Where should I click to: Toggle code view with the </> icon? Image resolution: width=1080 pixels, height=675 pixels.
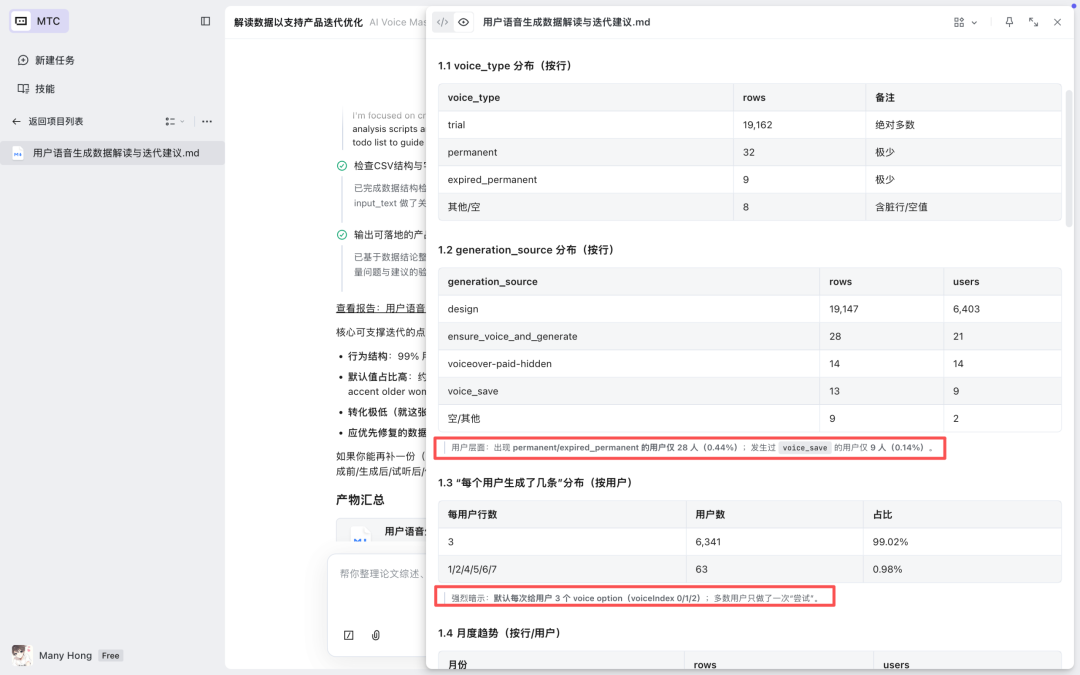pyautogui.click(x=442, y=21)
